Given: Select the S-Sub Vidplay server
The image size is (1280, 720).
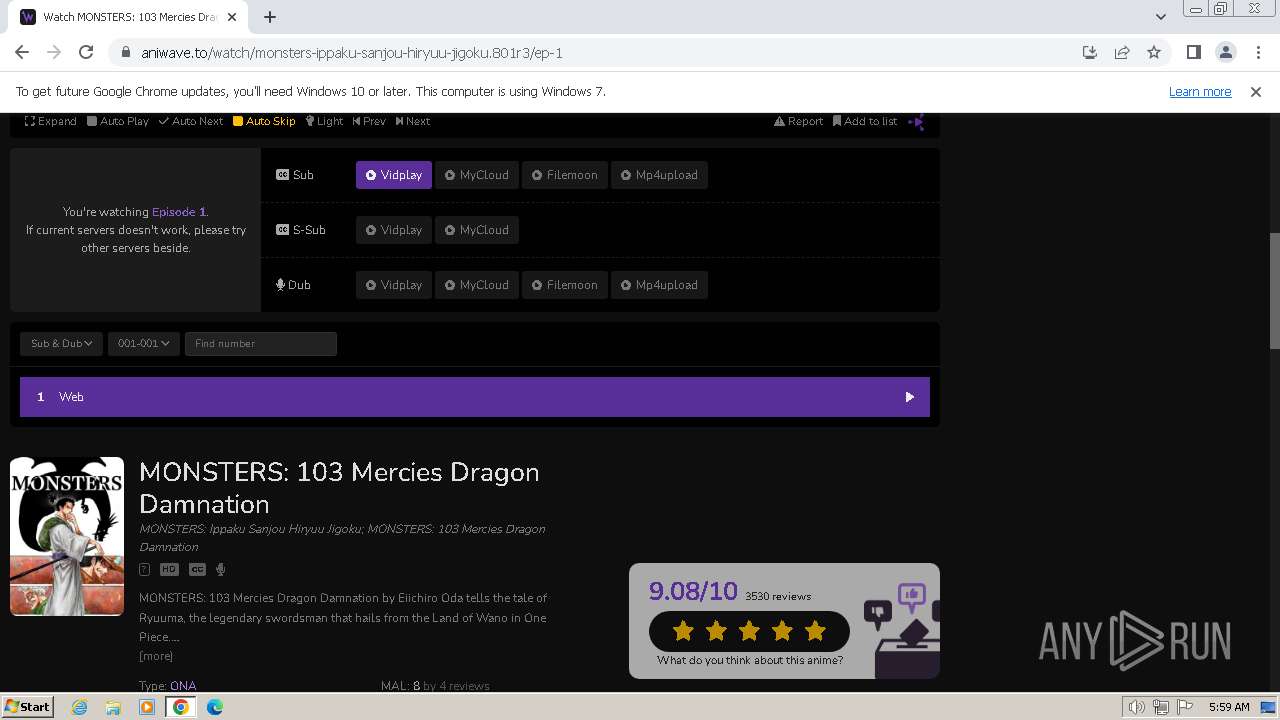Looking at the screenshot, I should click(x=394, y=230).
